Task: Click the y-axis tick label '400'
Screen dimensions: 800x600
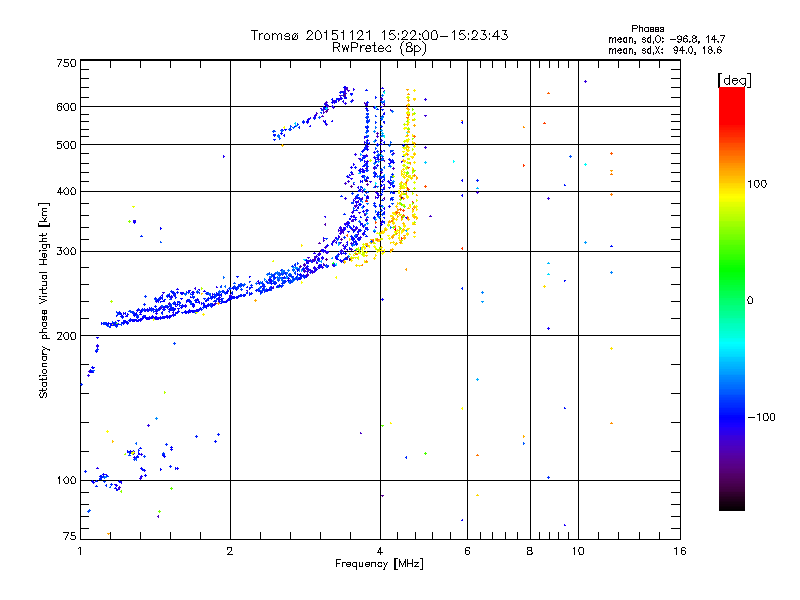Action: (x=66, y=191)
